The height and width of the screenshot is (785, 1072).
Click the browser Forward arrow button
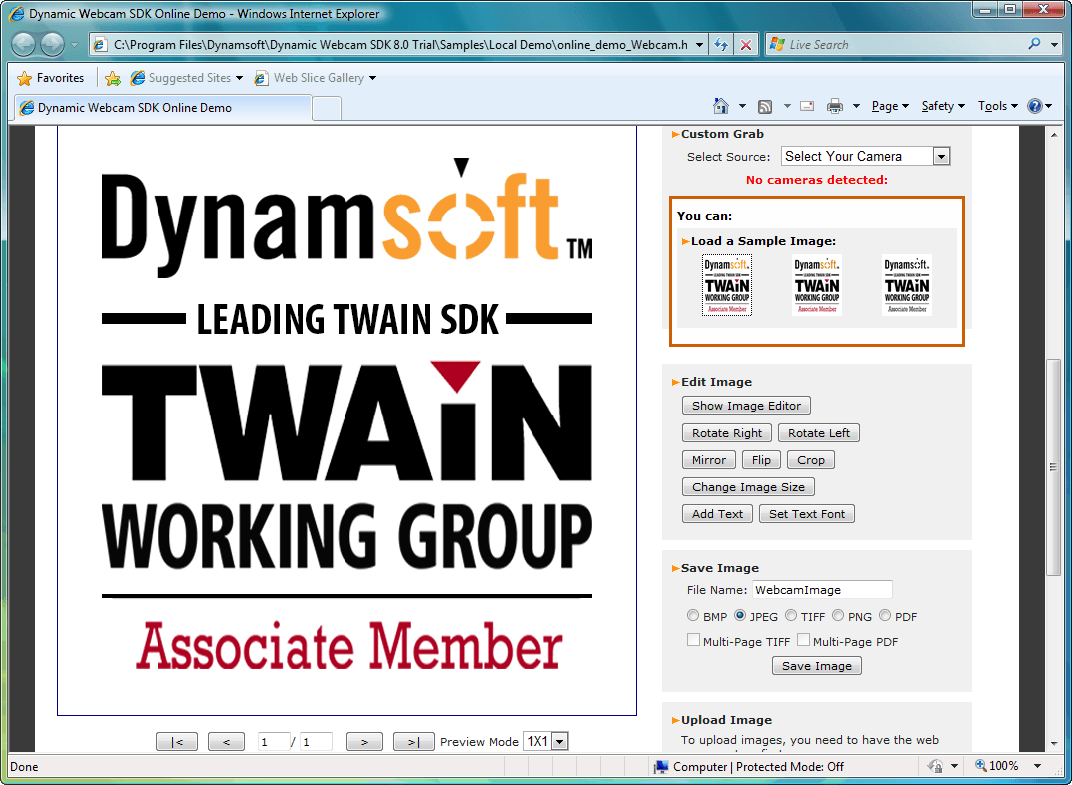click(x=53, y=45)
